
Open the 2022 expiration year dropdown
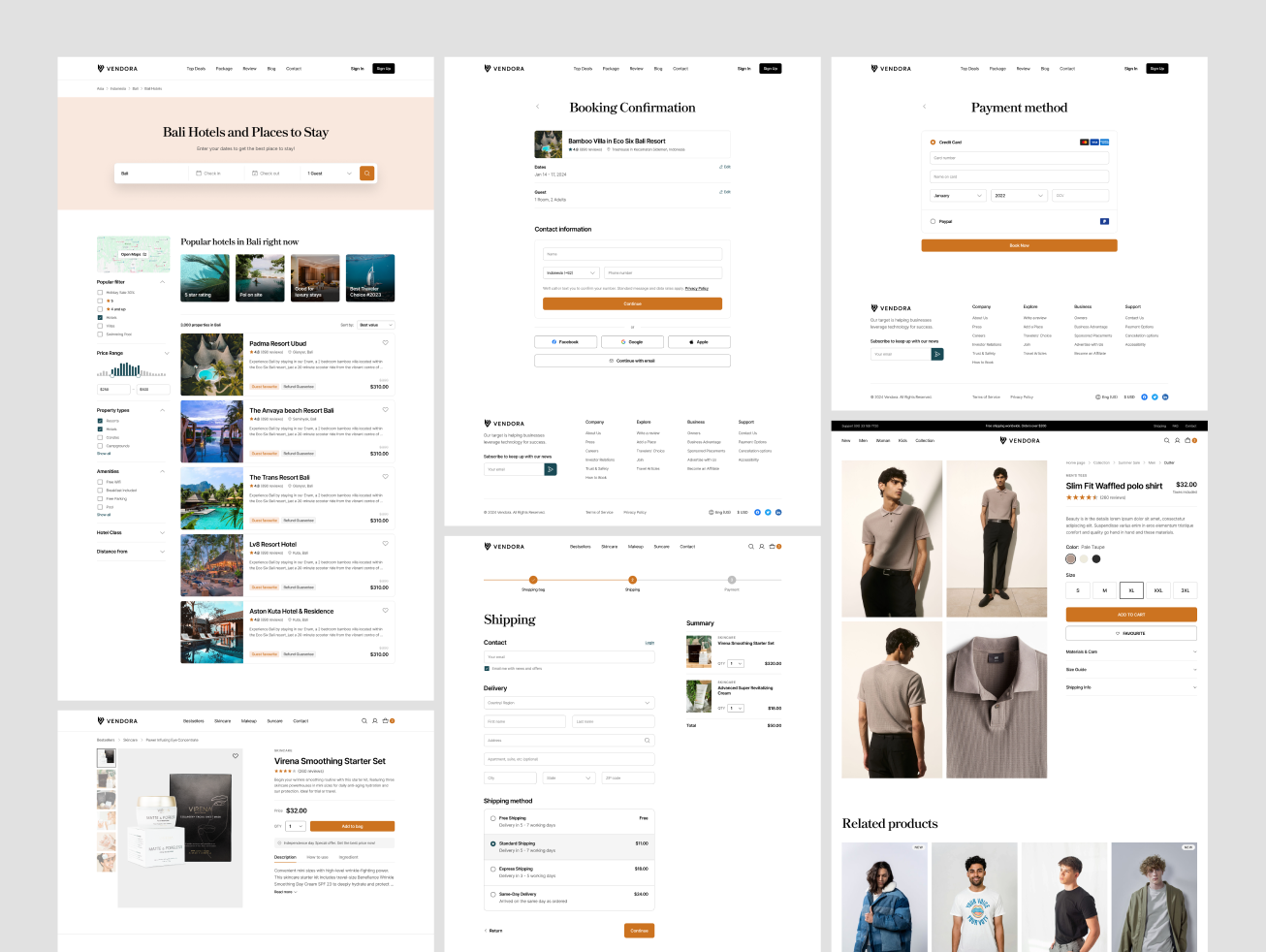click(1018, 195)
